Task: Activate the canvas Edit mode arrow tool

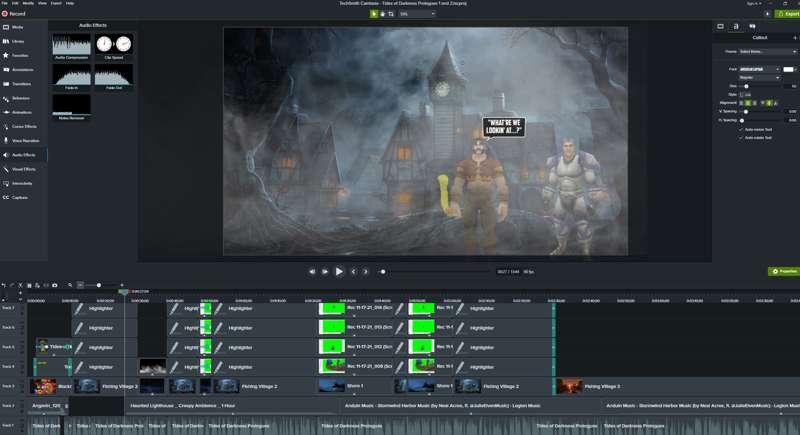Action: (x=374, y=14)
